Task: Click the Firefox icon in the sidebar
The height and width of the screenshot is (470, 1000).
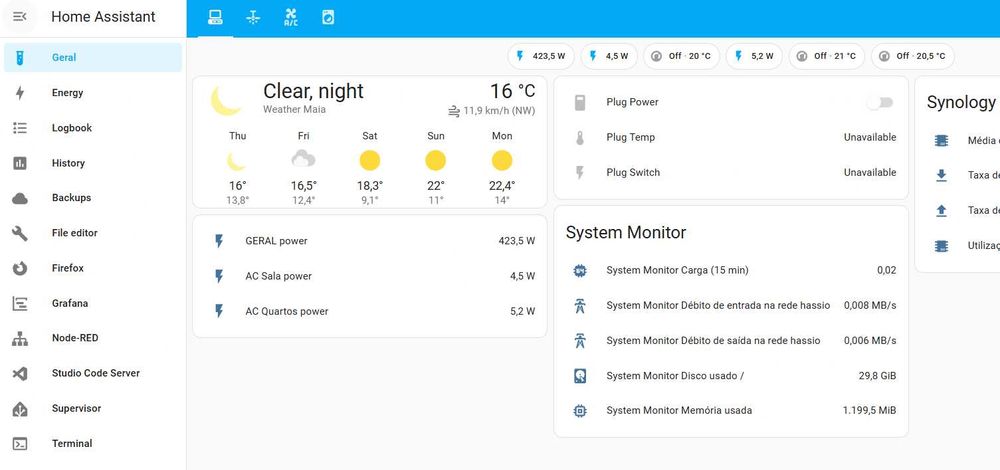Action: 20,268
